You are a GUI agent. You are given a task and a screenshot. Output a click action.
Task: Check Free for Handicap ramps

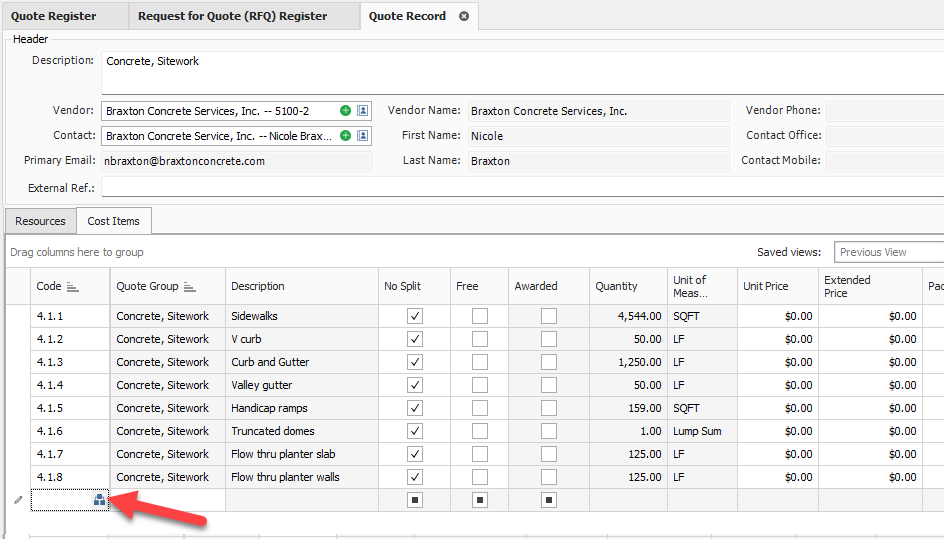pyautogui.click(x=480, y=408)
